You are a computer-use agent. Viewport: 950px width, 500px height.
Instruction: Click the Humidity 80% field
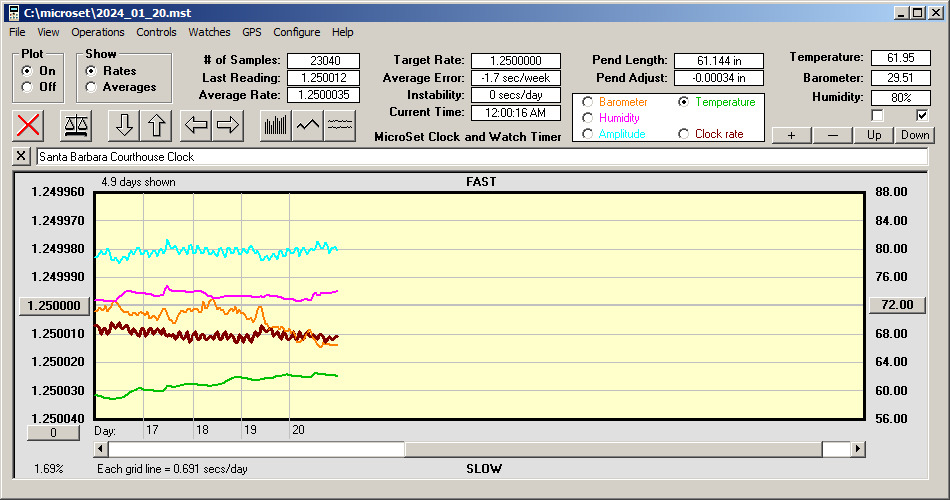click(900, 98)
